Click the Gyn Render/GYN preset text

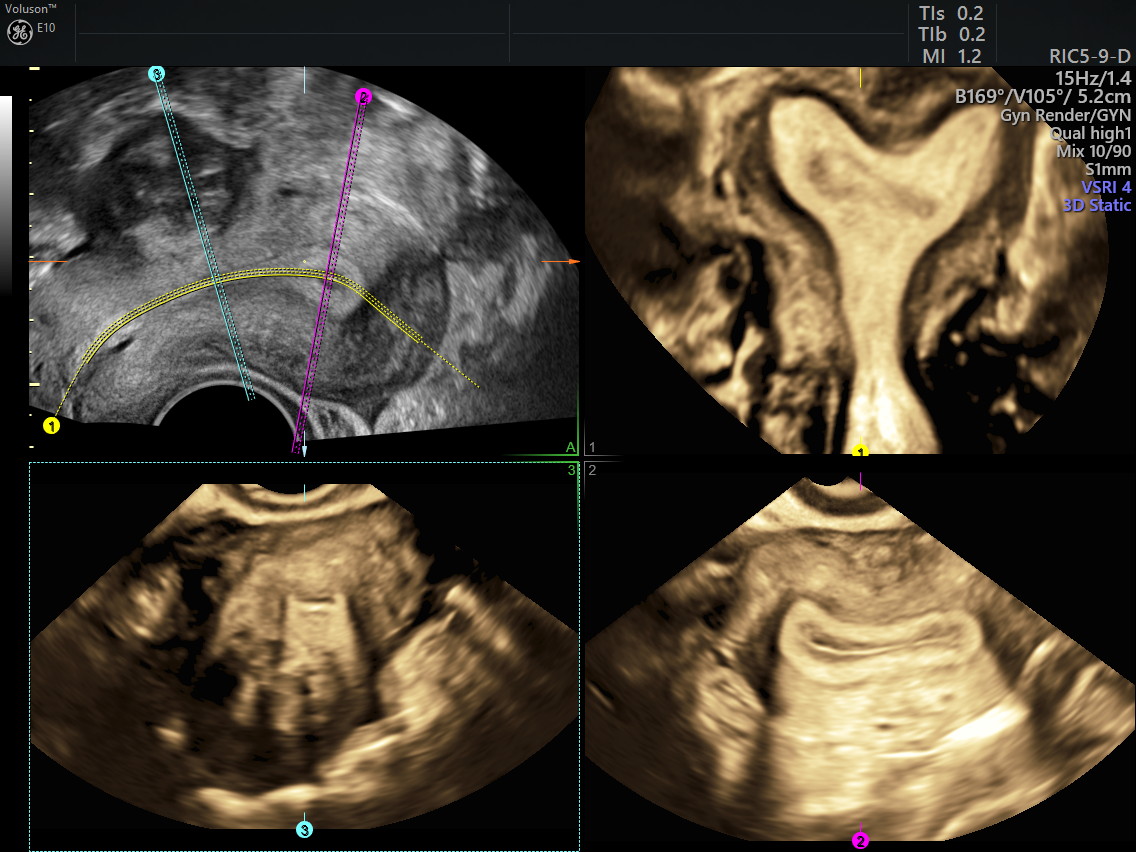pyautogui.click(x=1065, y=115)
